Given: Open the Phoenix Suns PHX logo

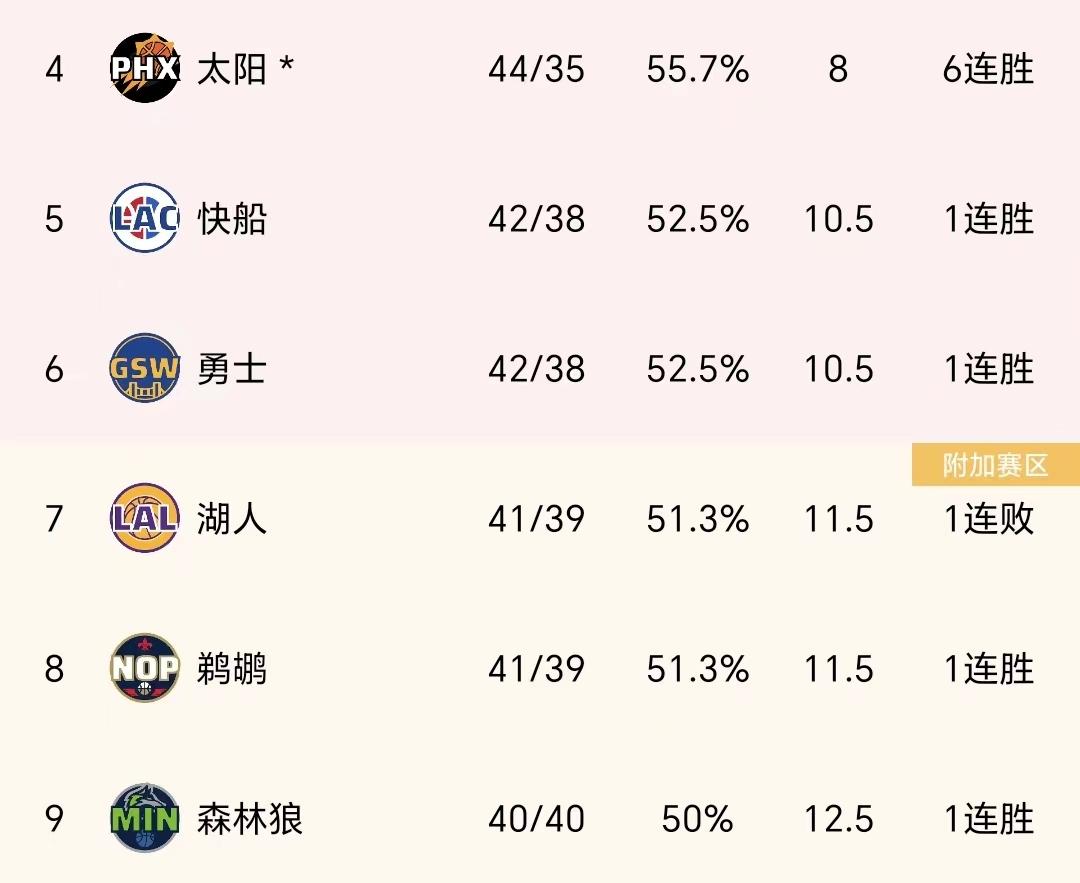Looking at the screenshot, I should [145, 68].
